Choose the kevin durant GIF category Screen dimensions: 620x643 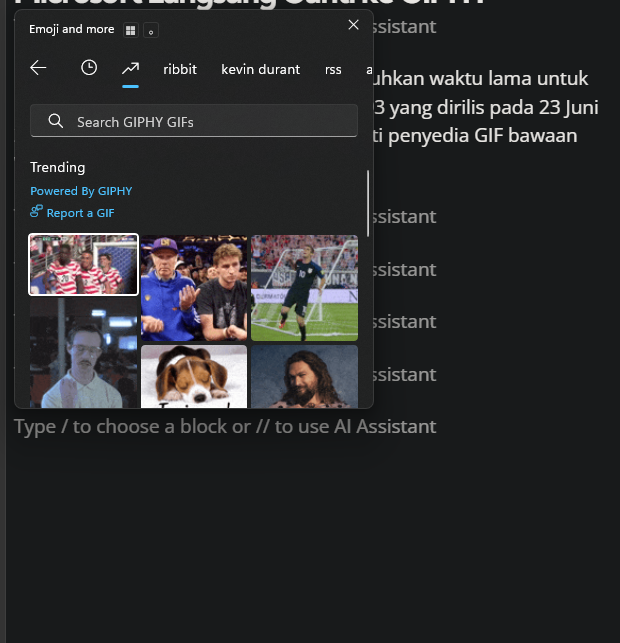point(260,69)
